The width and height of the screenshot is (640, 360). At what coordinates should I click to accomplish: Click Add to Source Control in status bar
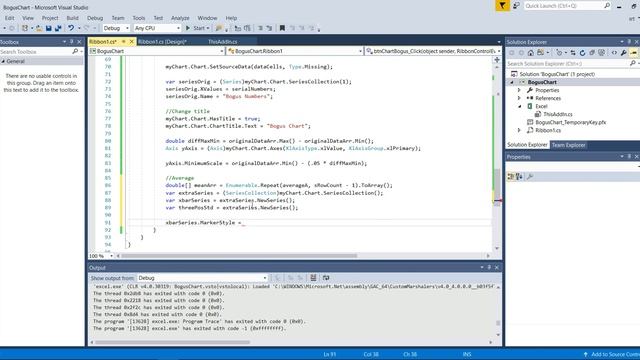click(611, 354)
